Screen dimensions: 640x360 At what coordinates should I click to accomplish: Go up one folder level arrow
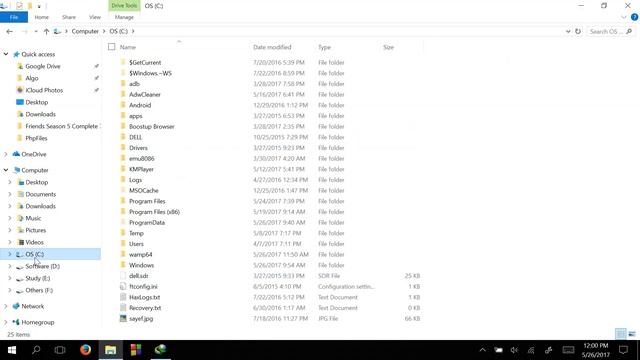tap(46, 31)
